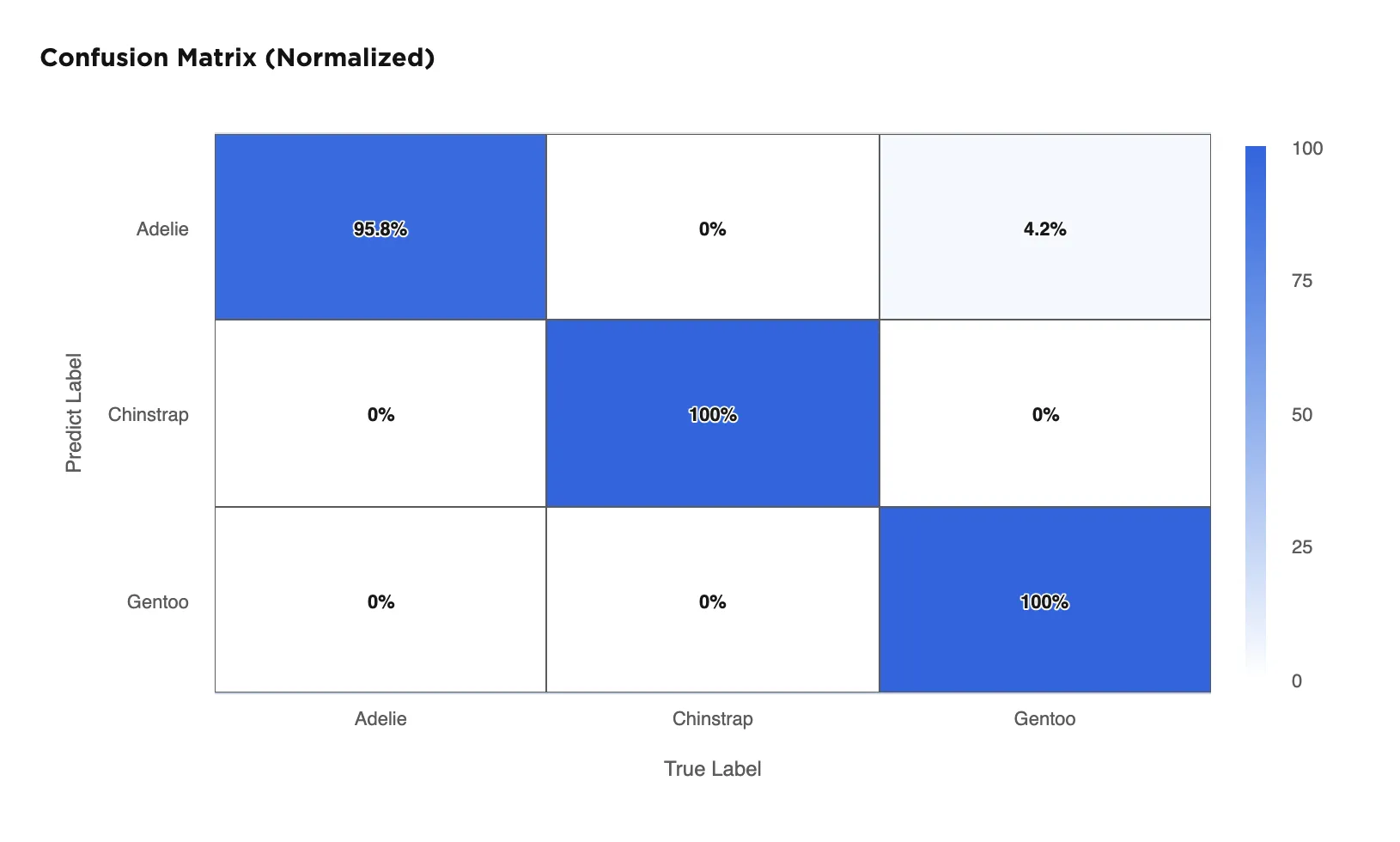
Task: Click the 50 tick on the color scale
Action: tap(1301, 415)
